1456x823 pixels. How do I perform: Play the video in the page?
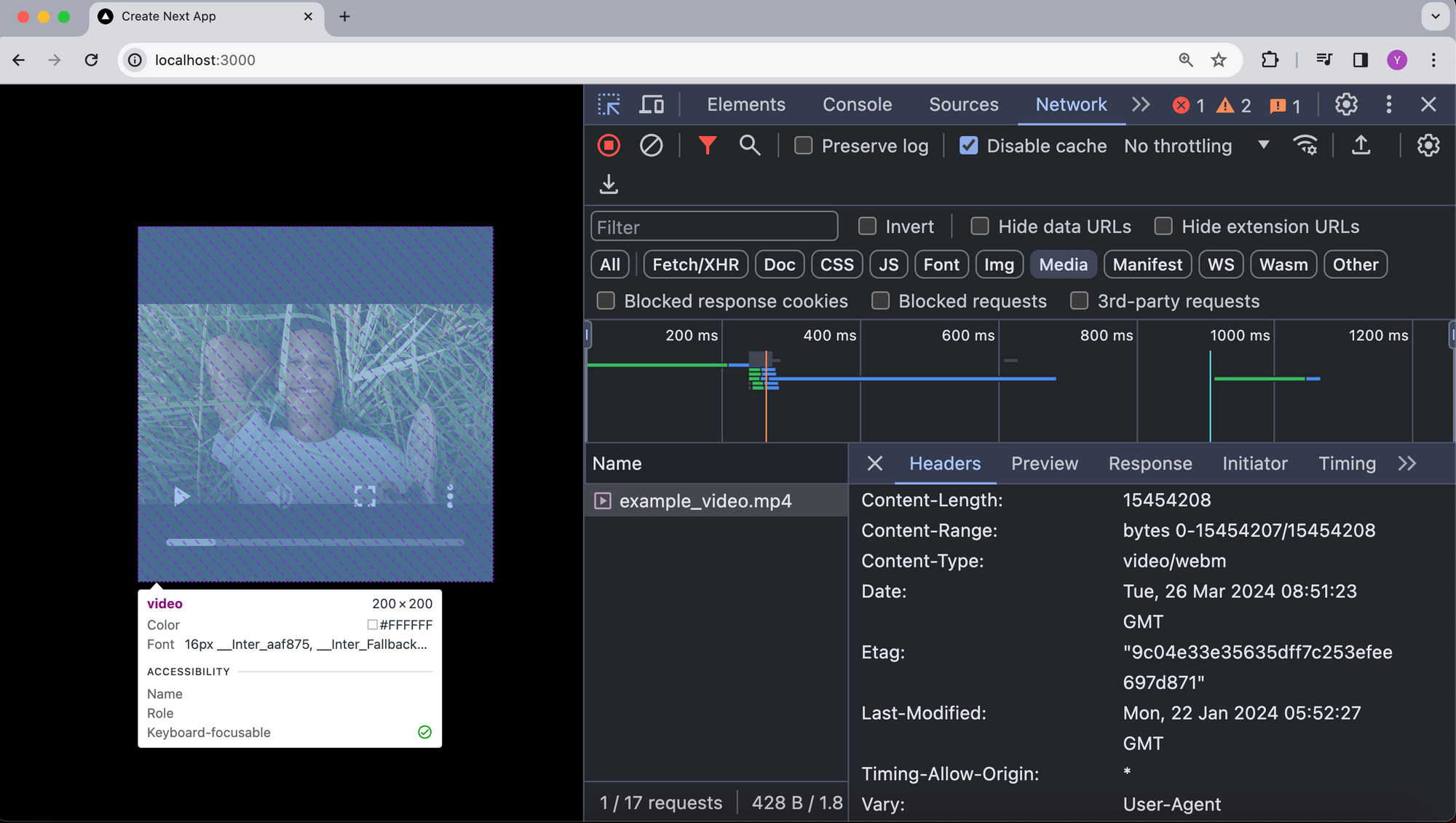[x=181, y=496]
